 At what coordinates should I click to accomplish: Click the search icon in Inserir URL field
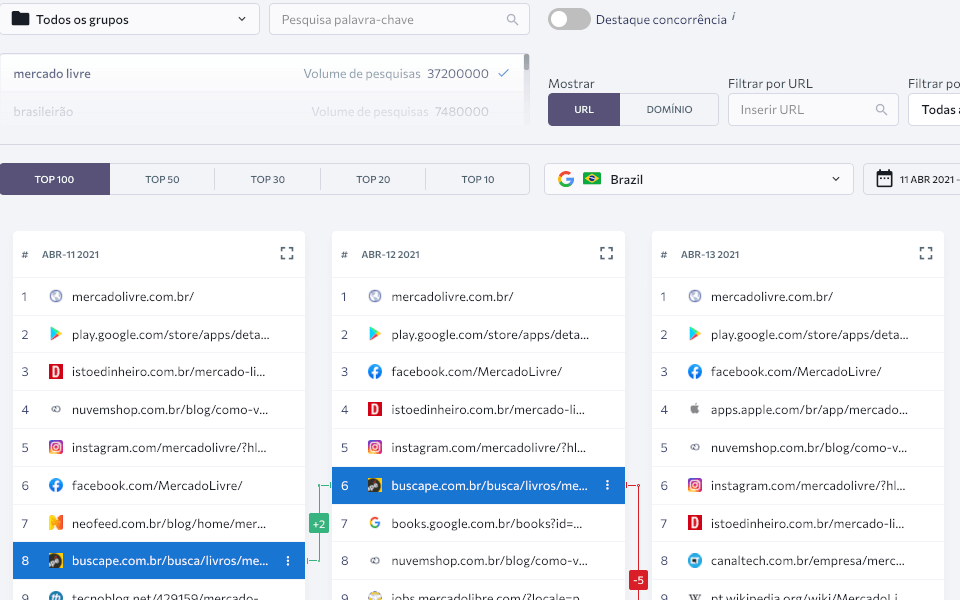coord(881,110)
